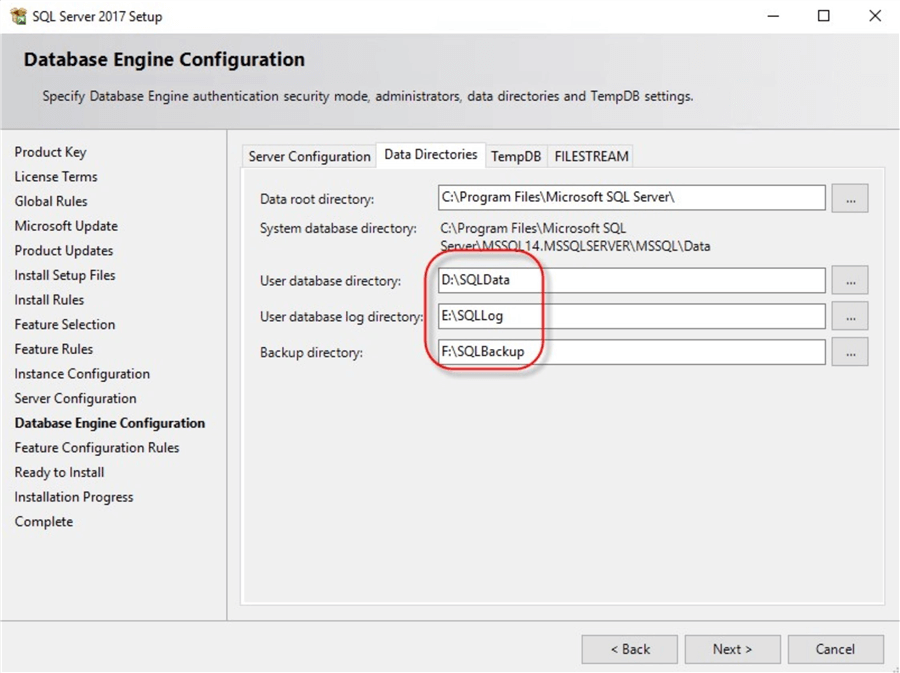Open the FILESTREAM tab
Viewport: 900px width, 673px height.
[x=590, y=156]
